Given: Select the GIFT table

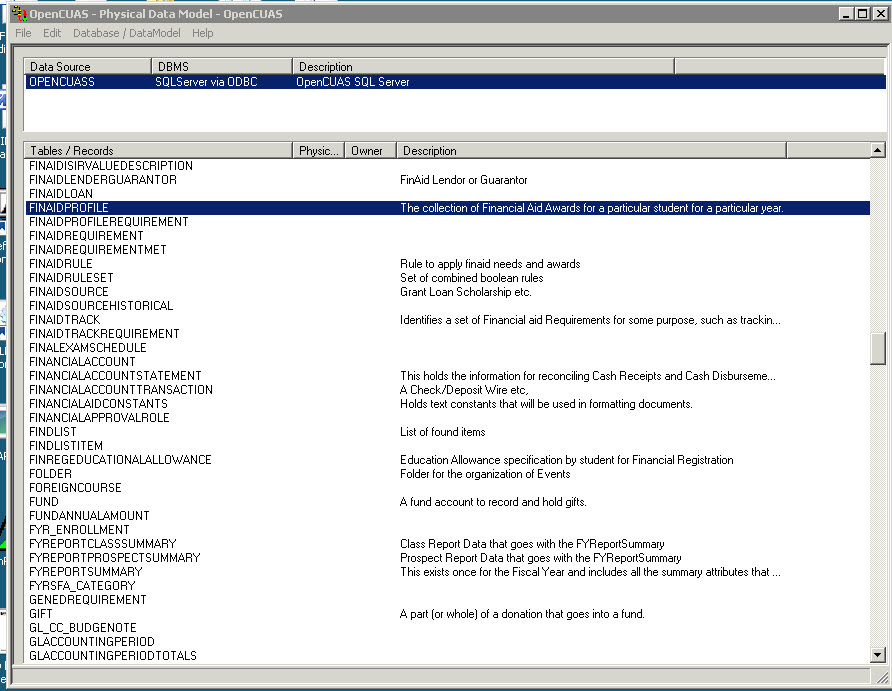Looking at the screenshot, I should tap(41, 614).
